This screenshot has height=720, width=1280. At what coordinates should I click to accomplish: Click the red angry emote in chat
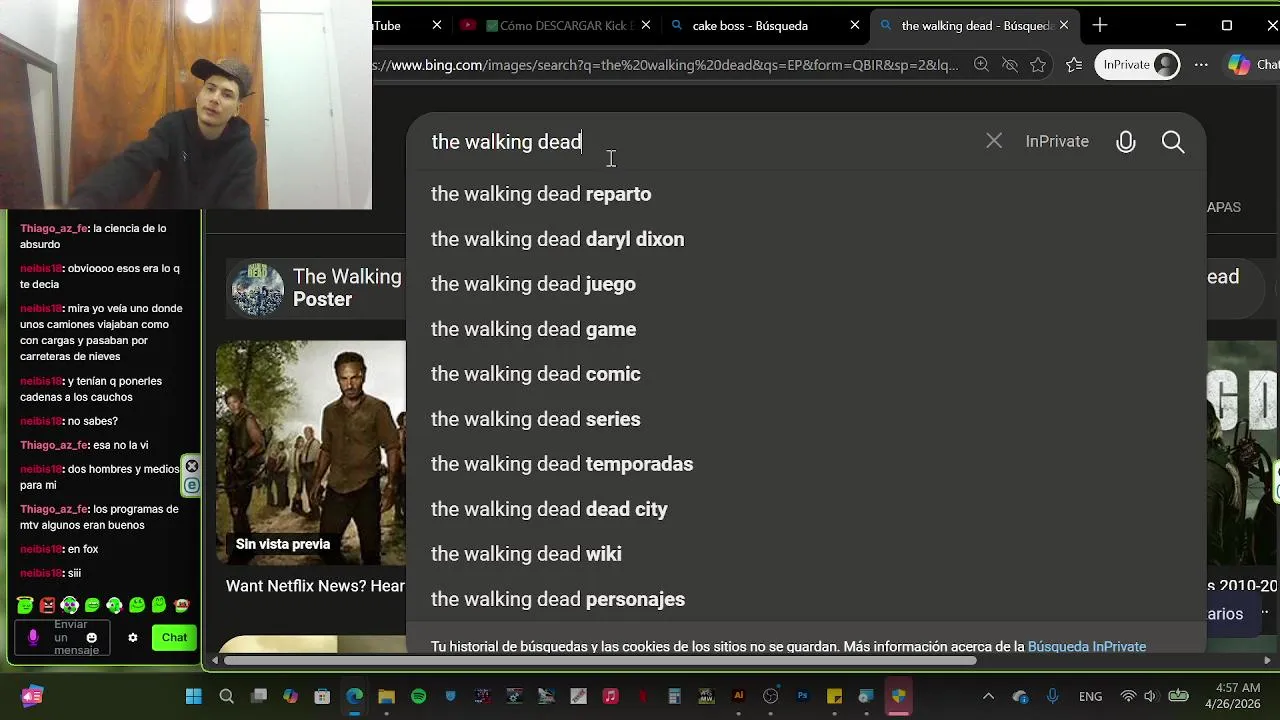pyautogui.click(x=47, y=605)
